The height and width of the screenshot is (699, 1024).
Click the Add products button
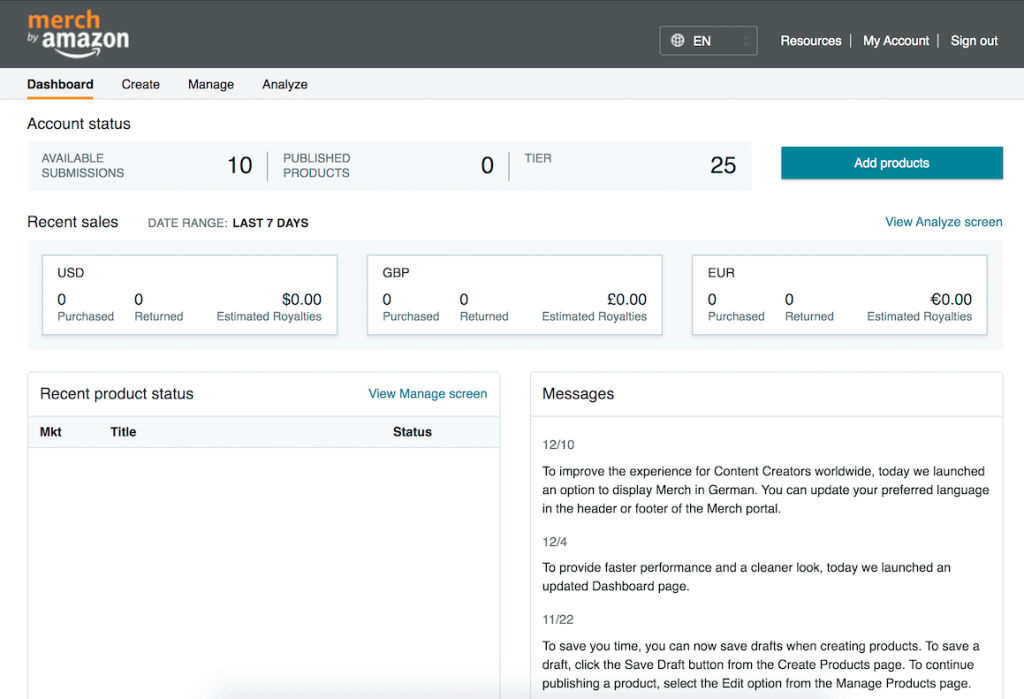click(x=891, y=163)
